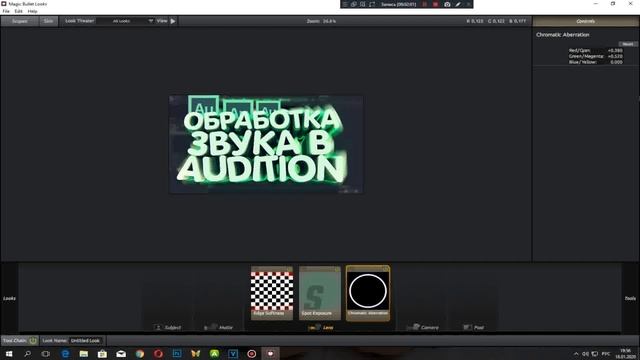Image resolution: width=640 pixels, height=360 pixels.
Task: Open the Tools drawer on the right
Action: pos(630,298)
